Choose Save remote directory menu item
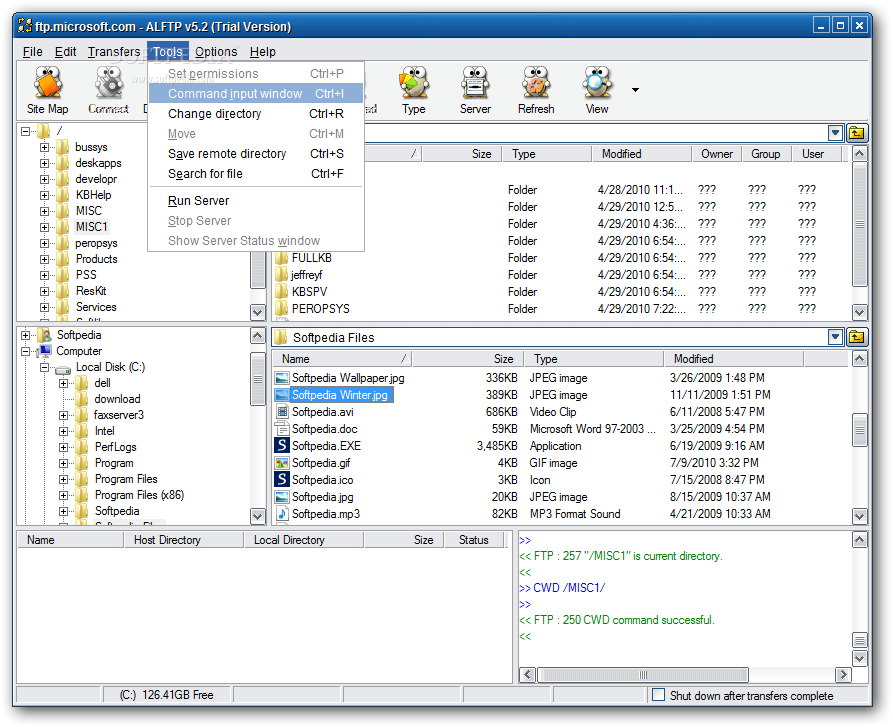The height and width of the screenshot is (727, 893). pos(256,154)
